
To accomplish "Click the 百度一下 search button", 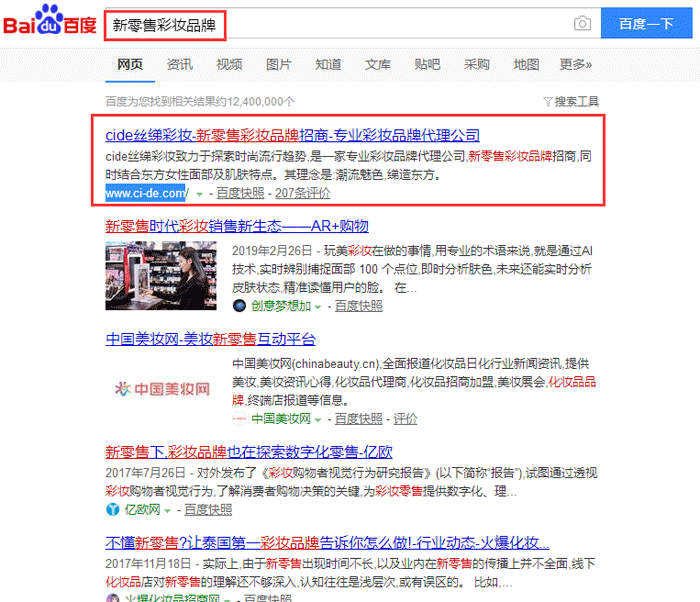I will [x=646, y=23].
